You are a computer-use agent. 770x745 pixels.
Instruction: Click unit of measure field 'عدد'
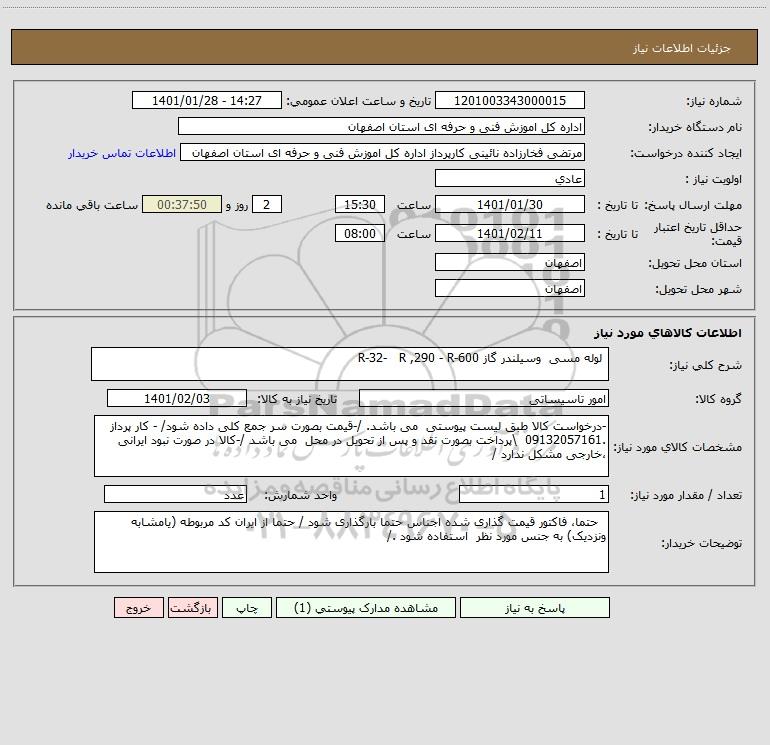click(175, 494)
